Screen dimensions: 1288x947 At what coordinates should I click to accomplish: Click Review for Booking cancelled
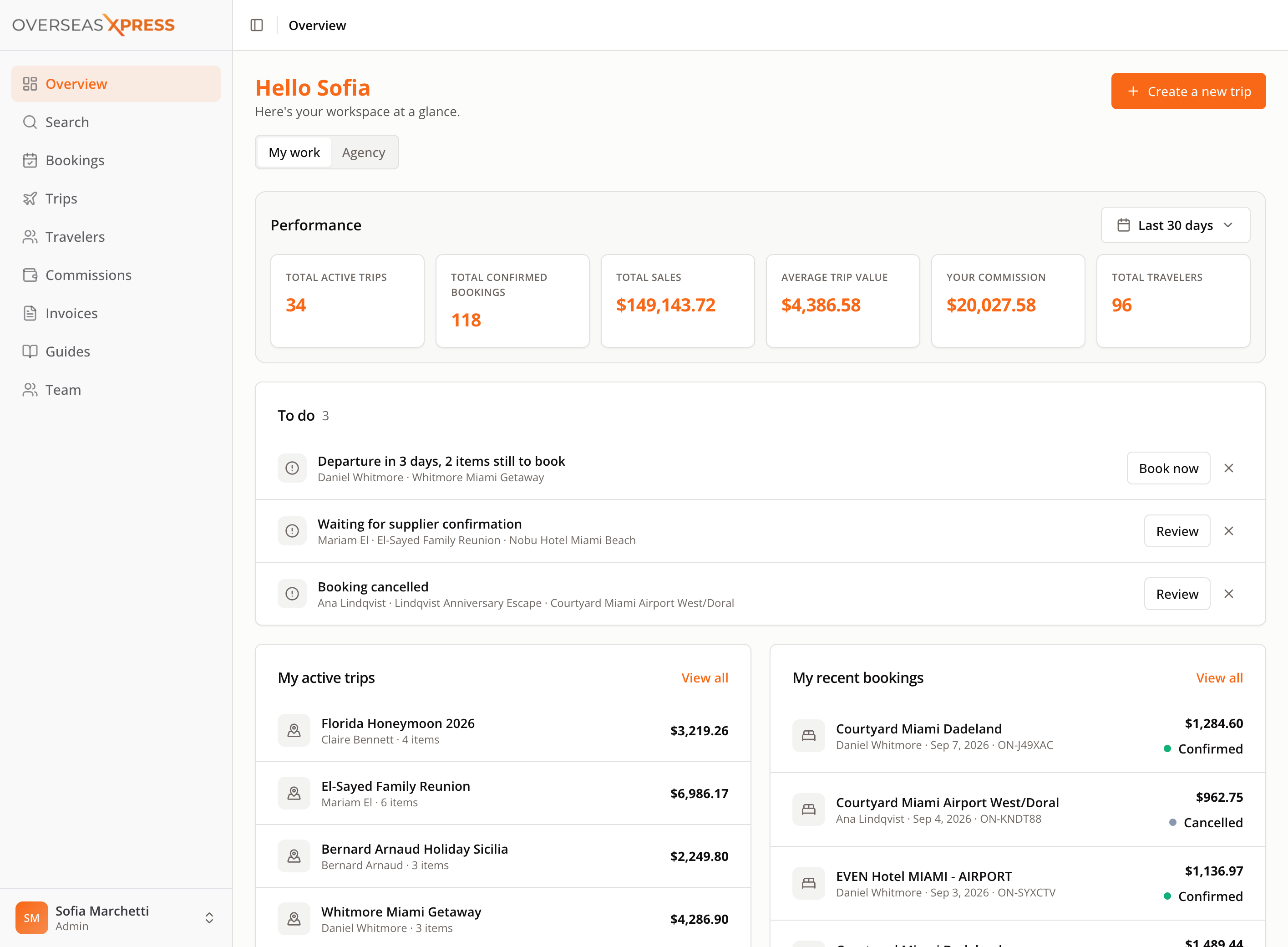(x=1177, y=594)
